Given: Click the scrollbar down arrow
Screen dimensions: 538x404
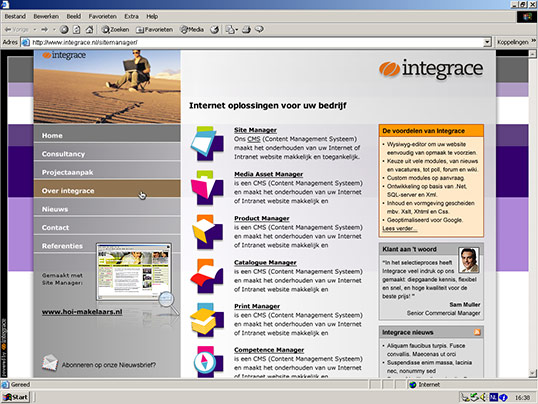Looking at the screenshot, I should click(532, 373).
